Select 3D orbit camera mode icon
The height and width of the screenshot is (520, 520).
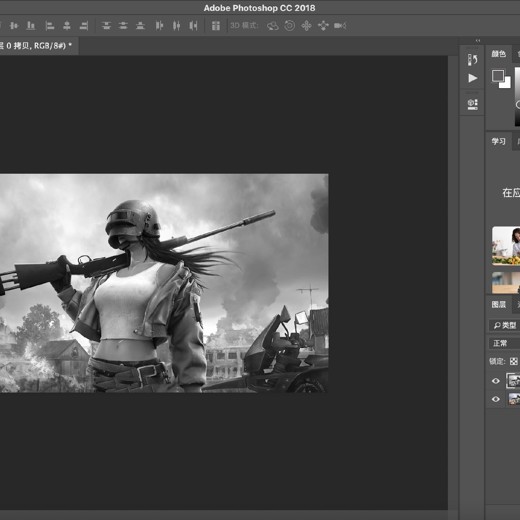(273, 26)
